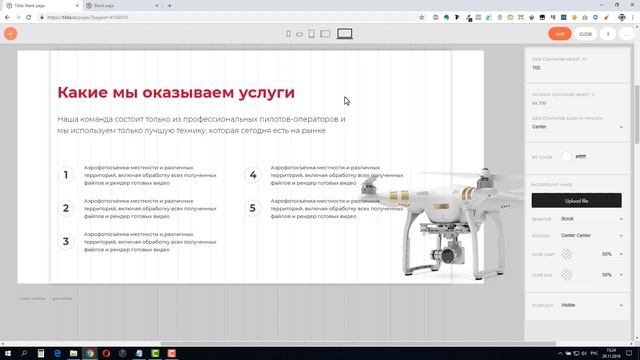Click the Close button in editor
The height and width of the screenshot is (360, 640).
[x=585, y=34]
